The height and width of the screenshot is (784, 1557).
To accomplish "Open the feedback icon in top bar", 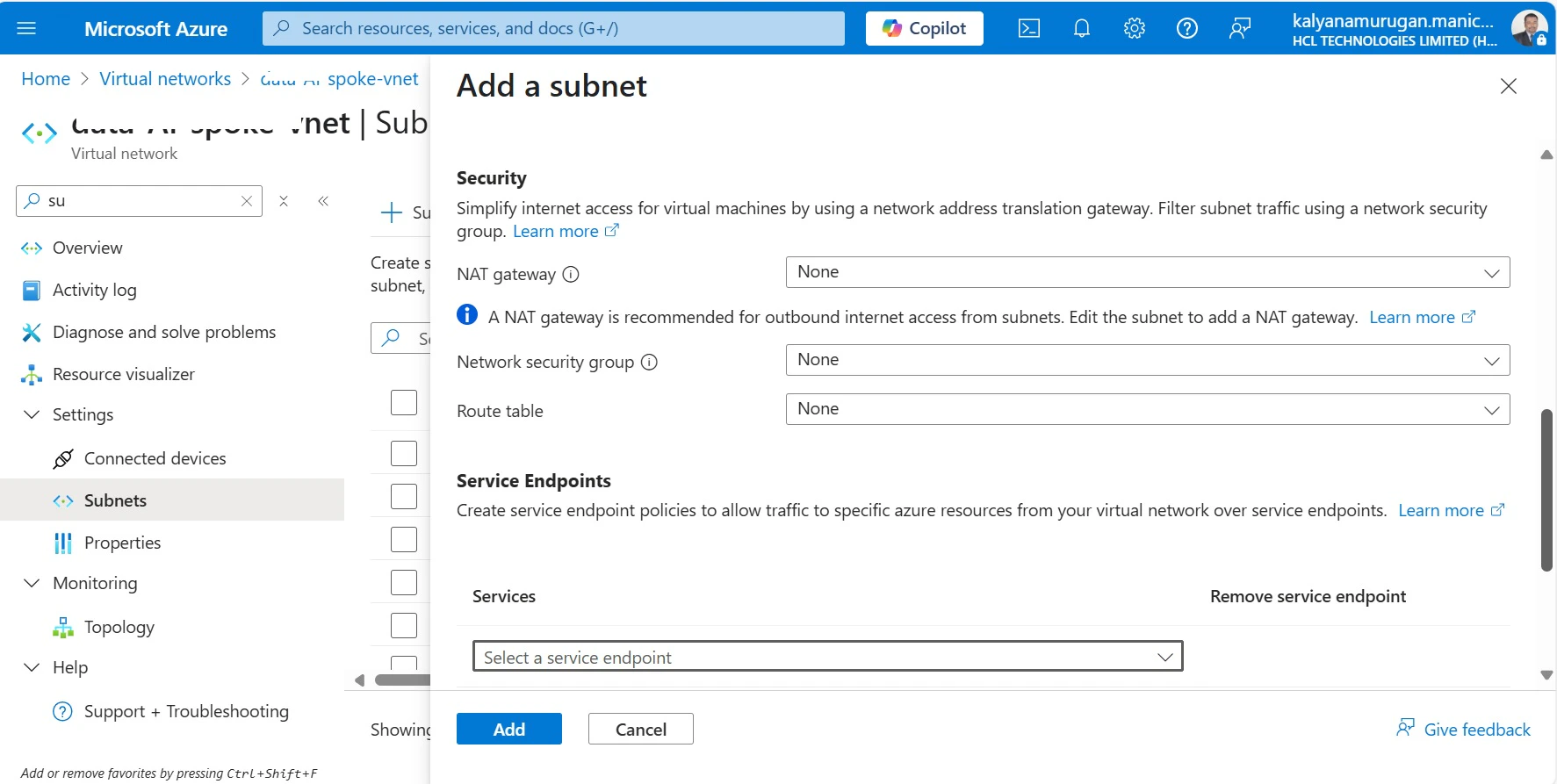I will (1240, 28).
